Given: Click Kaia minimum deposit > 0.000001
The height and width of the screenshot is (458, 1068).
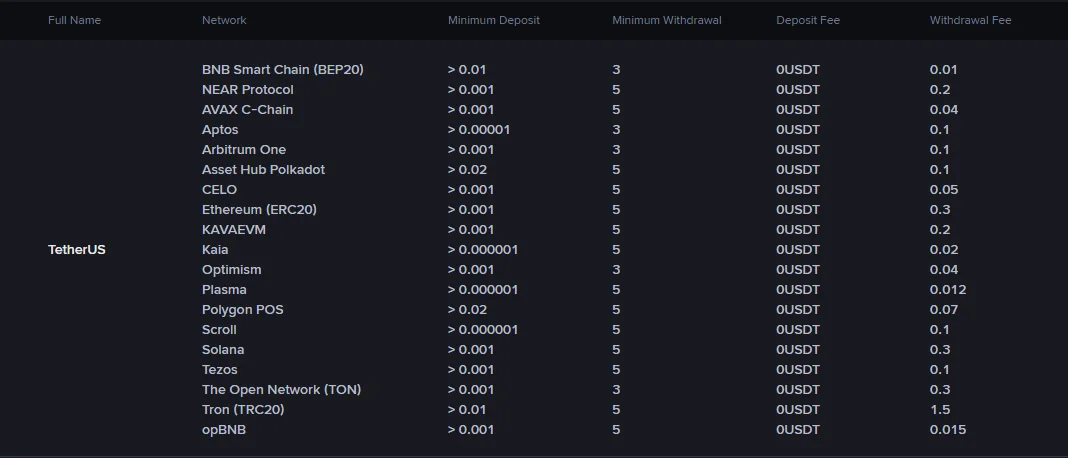Looking at the screenshot, I should 483,249.
